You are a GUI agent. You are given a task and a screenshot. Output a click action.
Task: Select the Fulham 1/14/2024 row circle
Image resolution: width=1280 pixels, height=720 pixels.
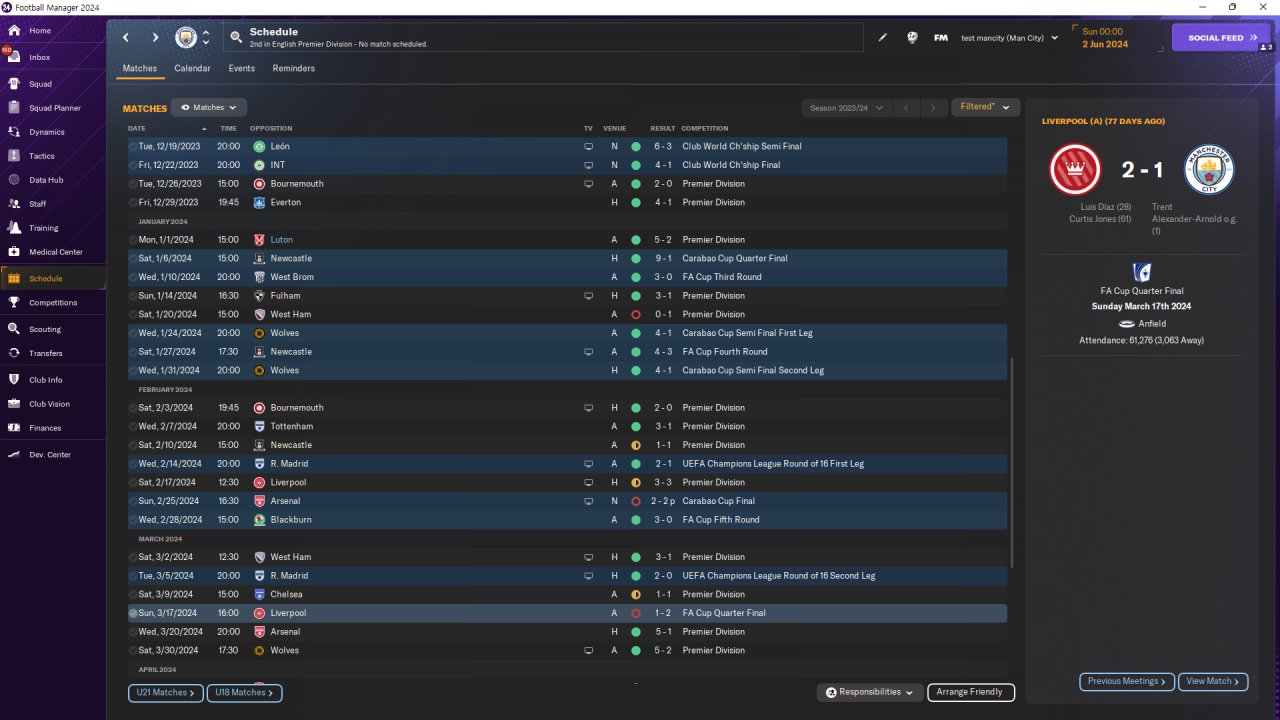click(133, 296)
